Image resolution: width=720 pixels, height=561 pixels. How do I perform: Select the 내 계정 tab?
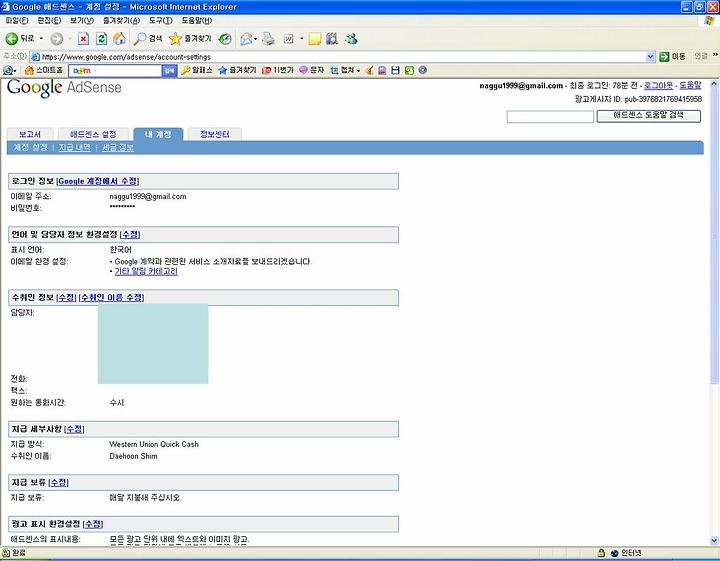point(158,134)
